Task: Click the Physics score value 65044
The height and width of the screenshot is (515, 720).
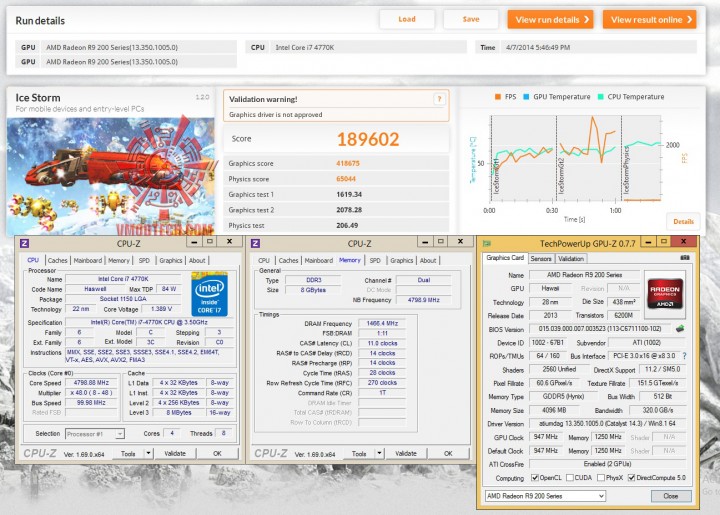Action: coord(346,179)
